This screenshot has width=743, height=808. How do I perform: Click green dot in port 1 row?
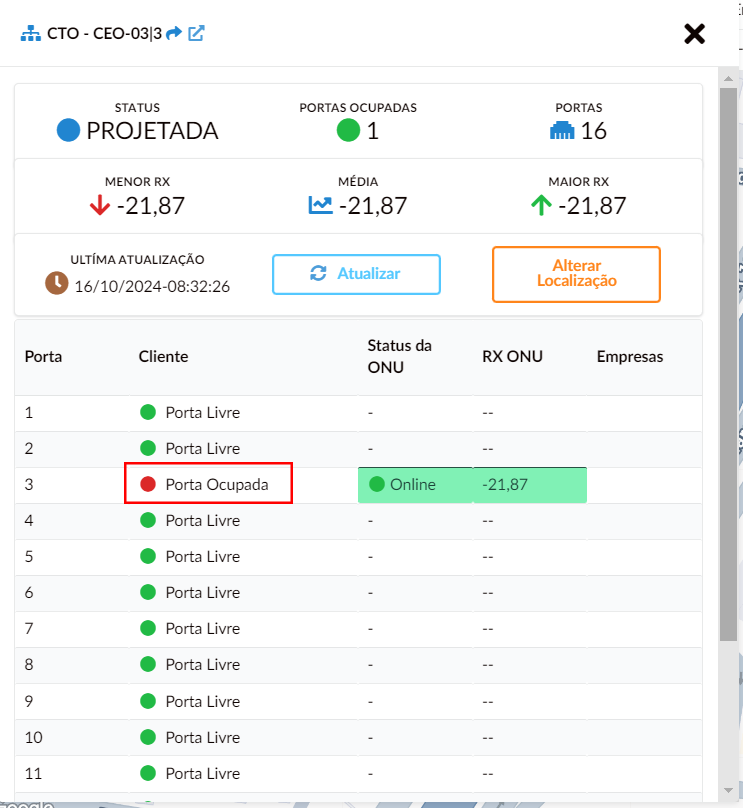pyautogui.click(x=148, y=412)
